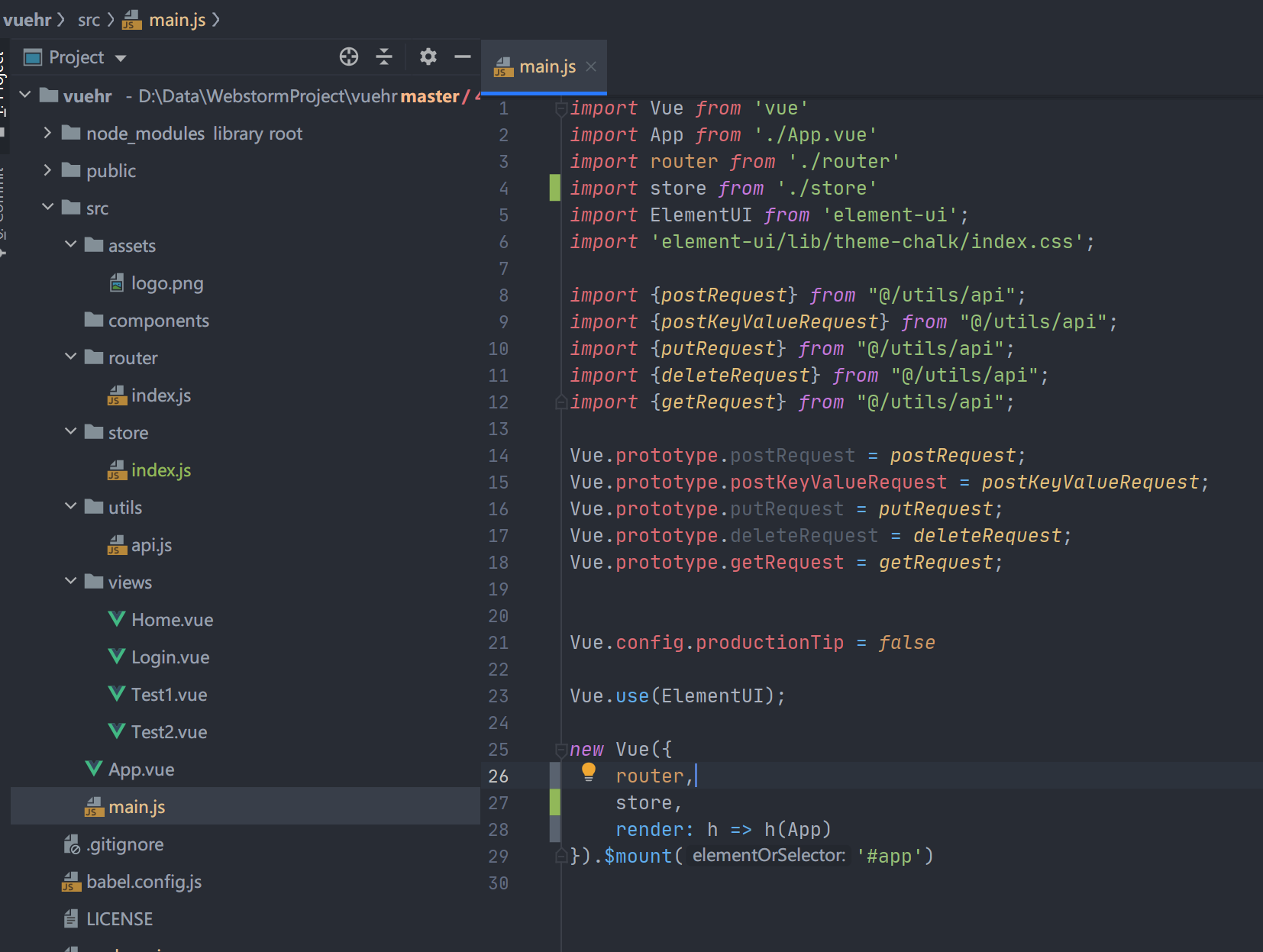Click the JS file icon beside api.js

(x=117, y=545)
